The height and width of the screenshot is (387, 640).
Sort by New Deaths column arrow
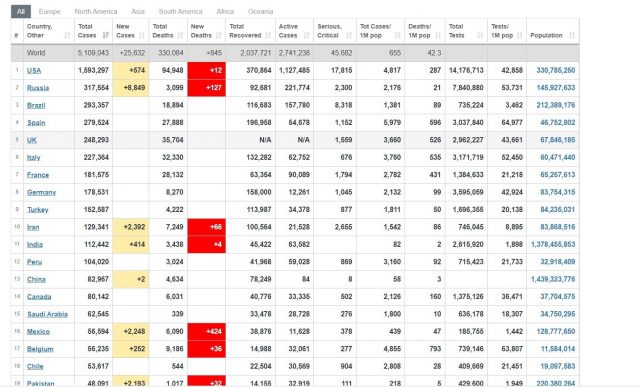tap(218, 36)
